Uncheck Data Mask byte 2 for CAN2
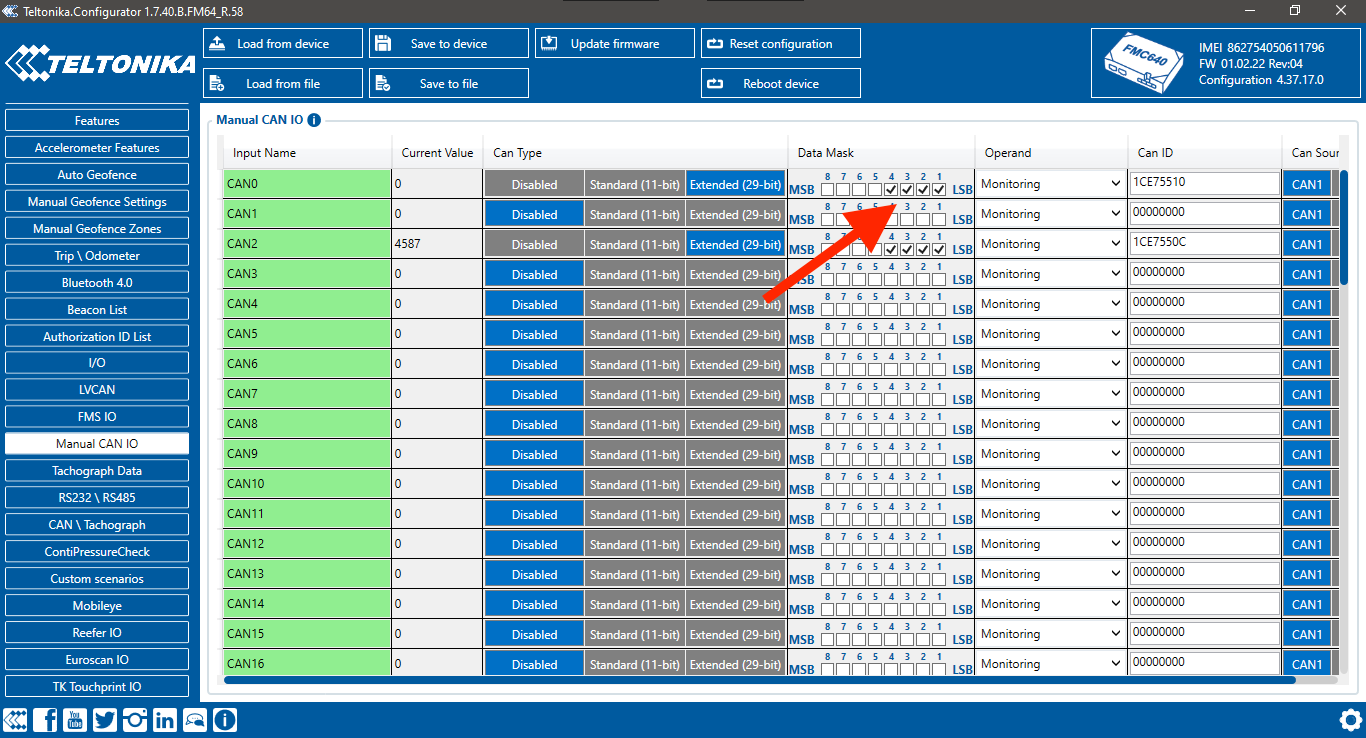 [923, 250]
